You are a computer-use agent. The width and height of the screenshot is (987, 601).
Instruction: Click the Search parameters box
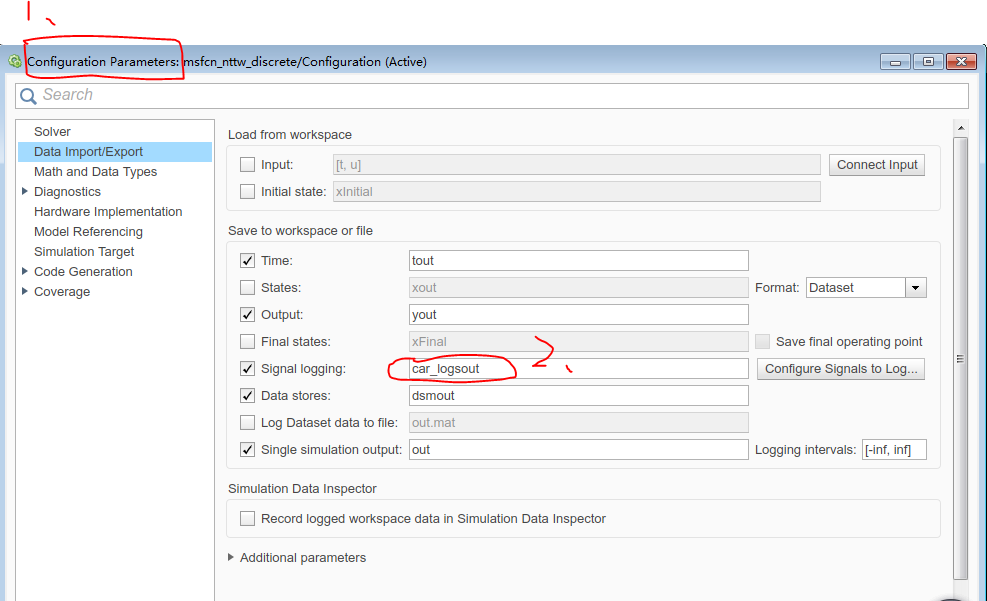point(500,95)
